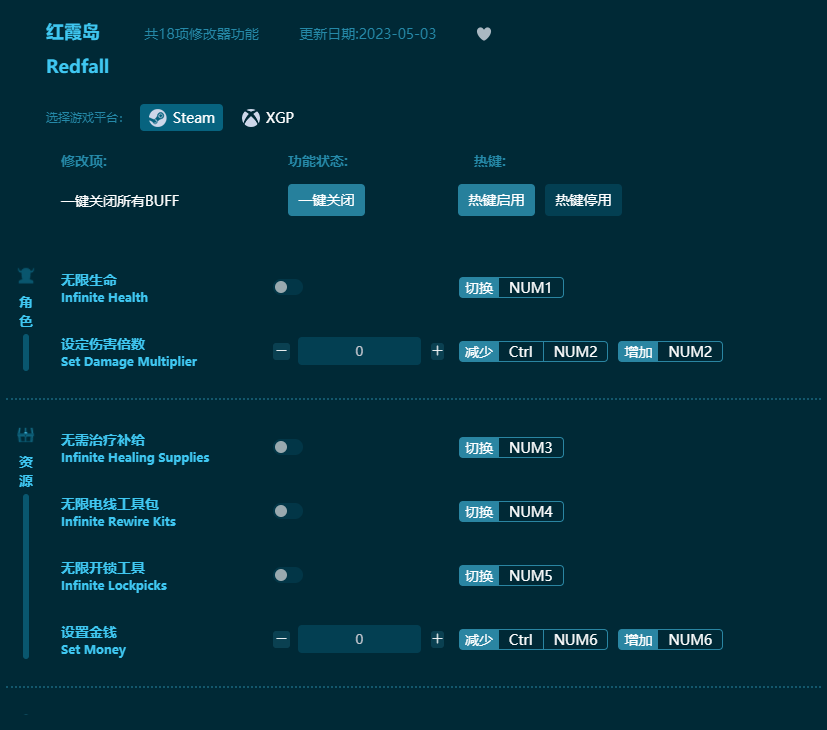Click the damage multiplier value field
This screenshot has width=827, height=730.
359,351
